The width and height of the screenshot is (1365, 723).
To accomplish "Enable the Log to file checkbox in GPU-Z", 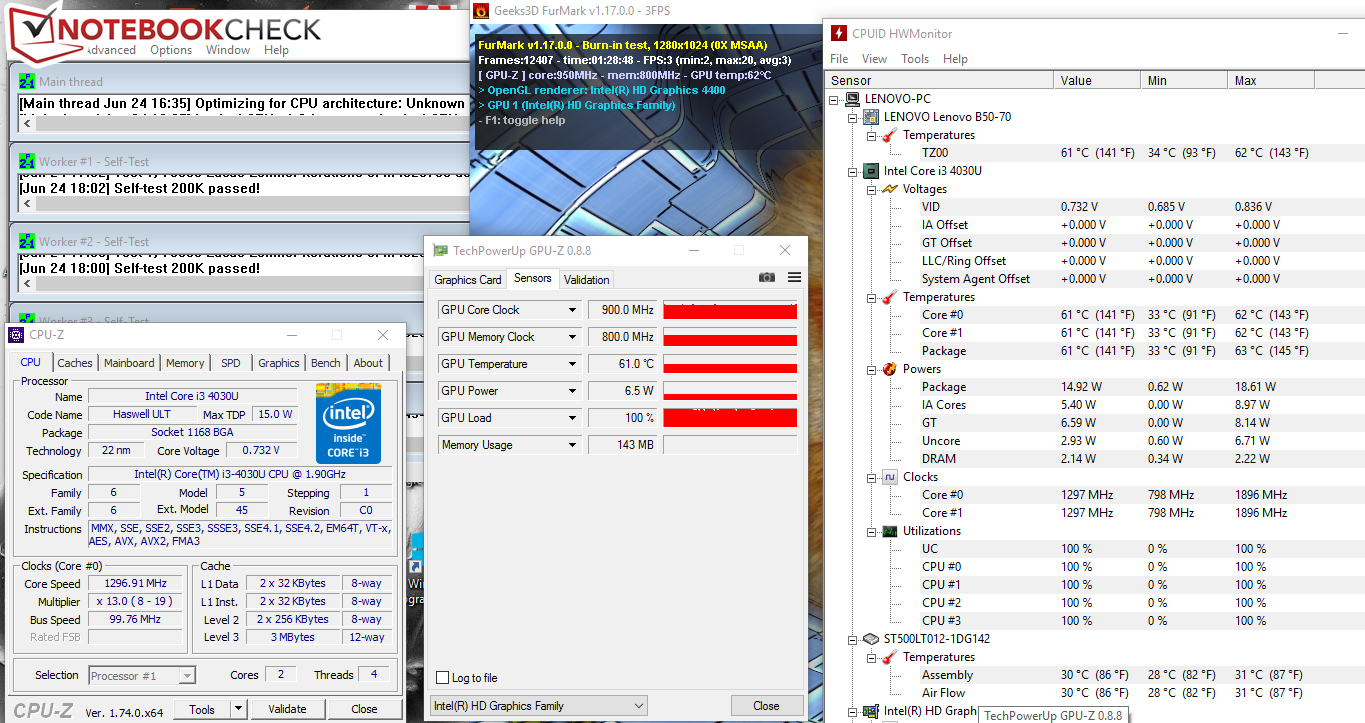I will (443, 678).
